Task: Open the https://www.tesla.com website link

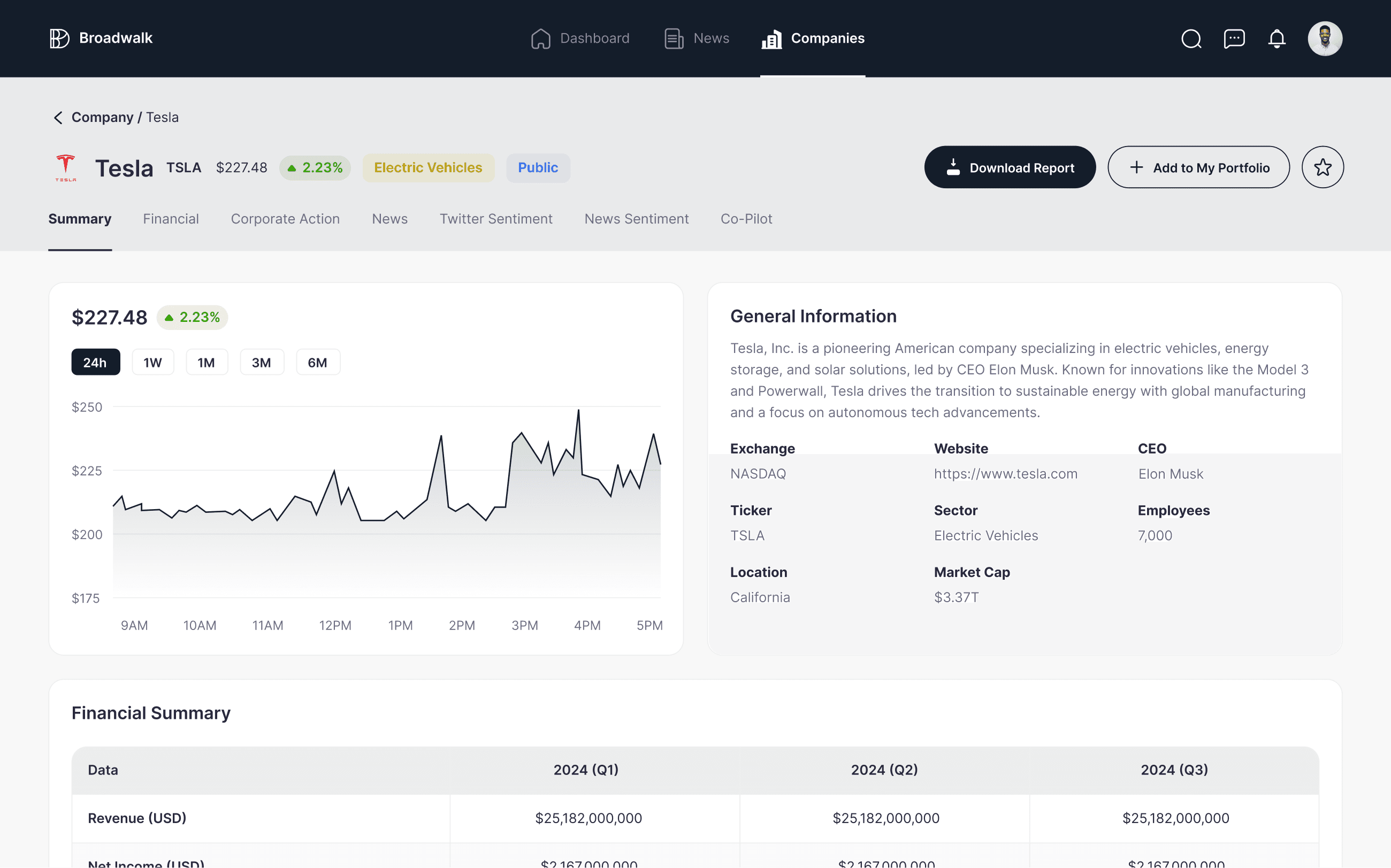Action: (1006, 474)
